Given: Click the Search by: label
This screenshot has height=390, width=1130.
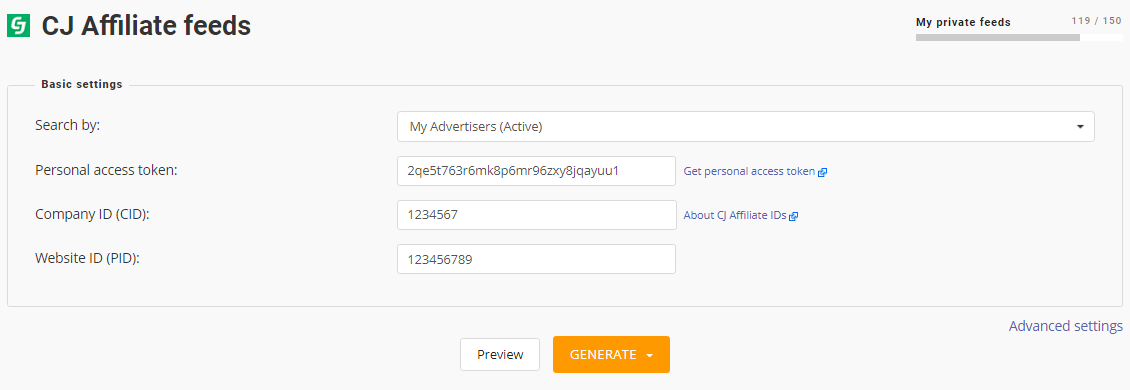Looking at the screenshot, I should coord(67,125).
